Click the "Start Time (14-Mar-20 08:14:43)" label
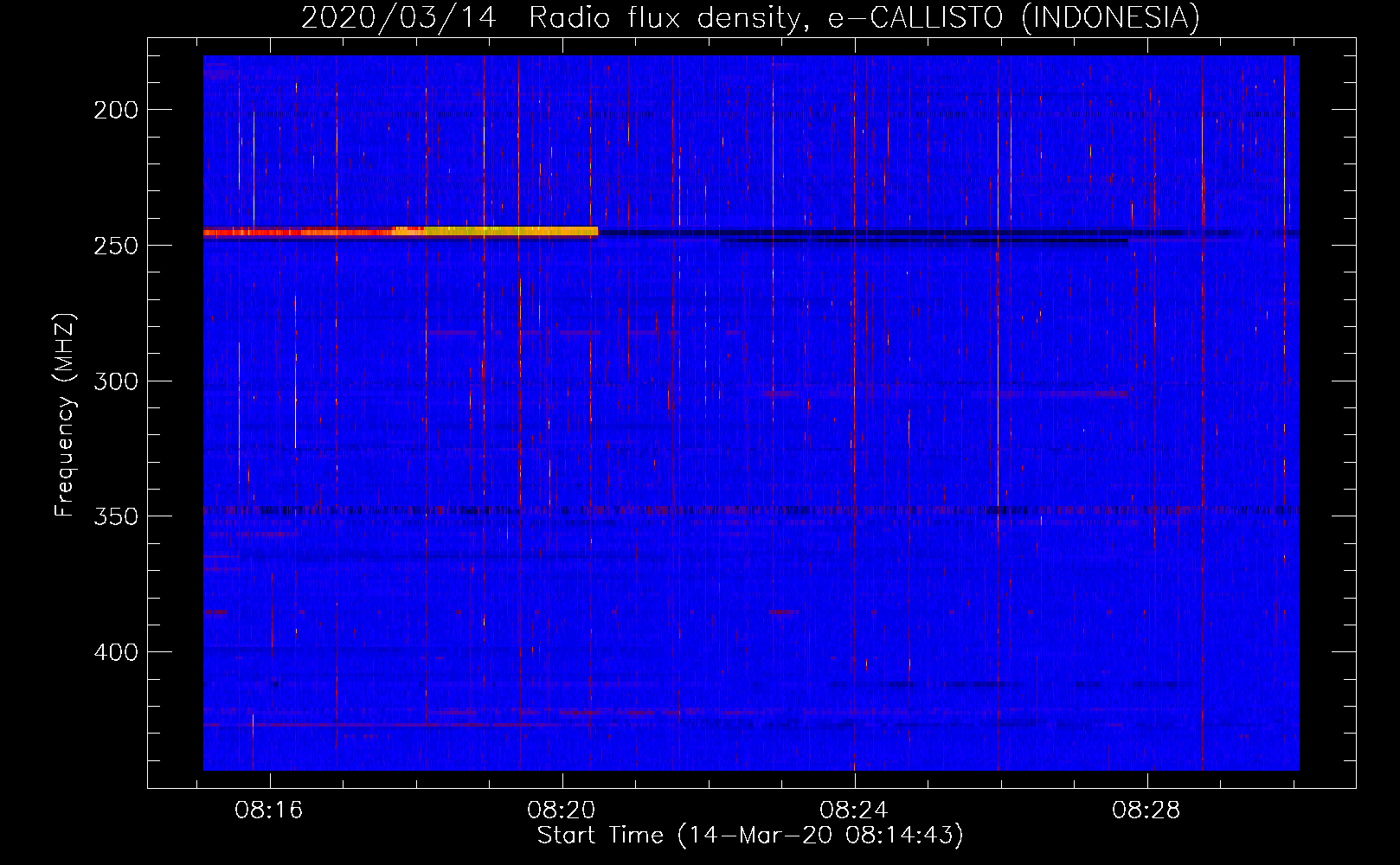This screenshot has height=865, width=1400. tap(750, 836)
